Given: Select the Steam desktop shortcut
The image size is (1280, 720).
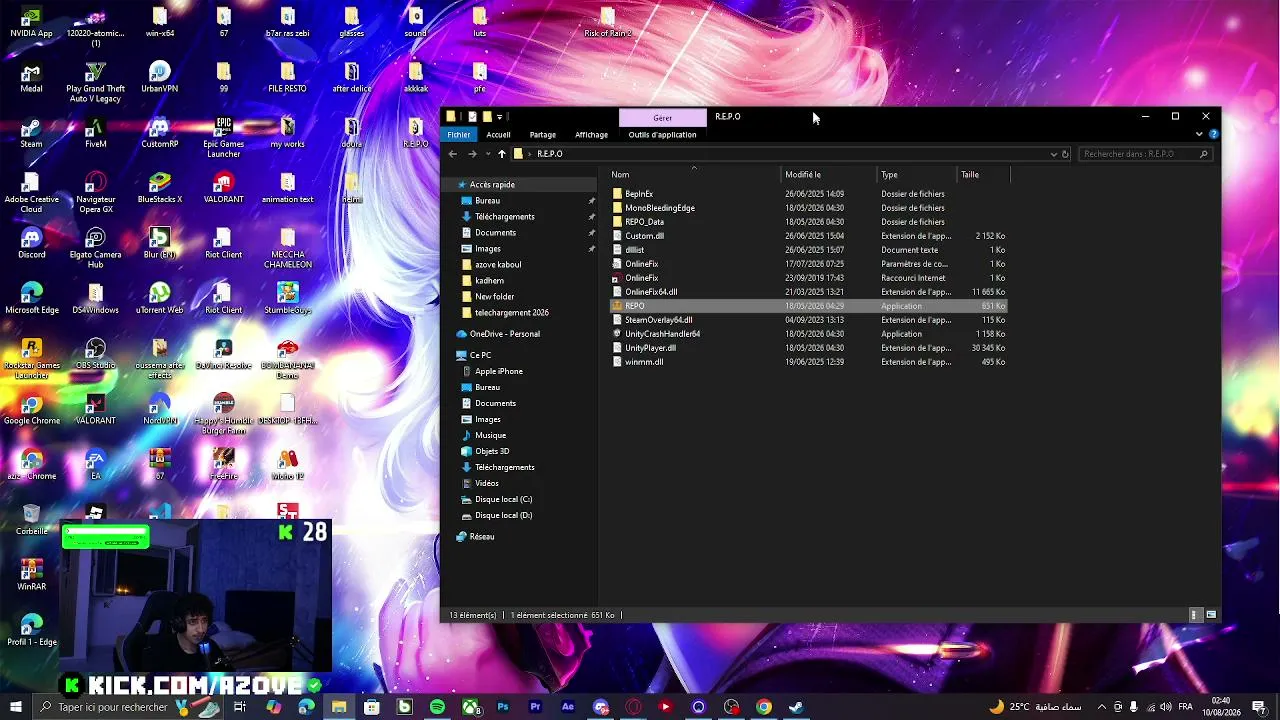Looking at the screenshot, I should pos(31,134).
